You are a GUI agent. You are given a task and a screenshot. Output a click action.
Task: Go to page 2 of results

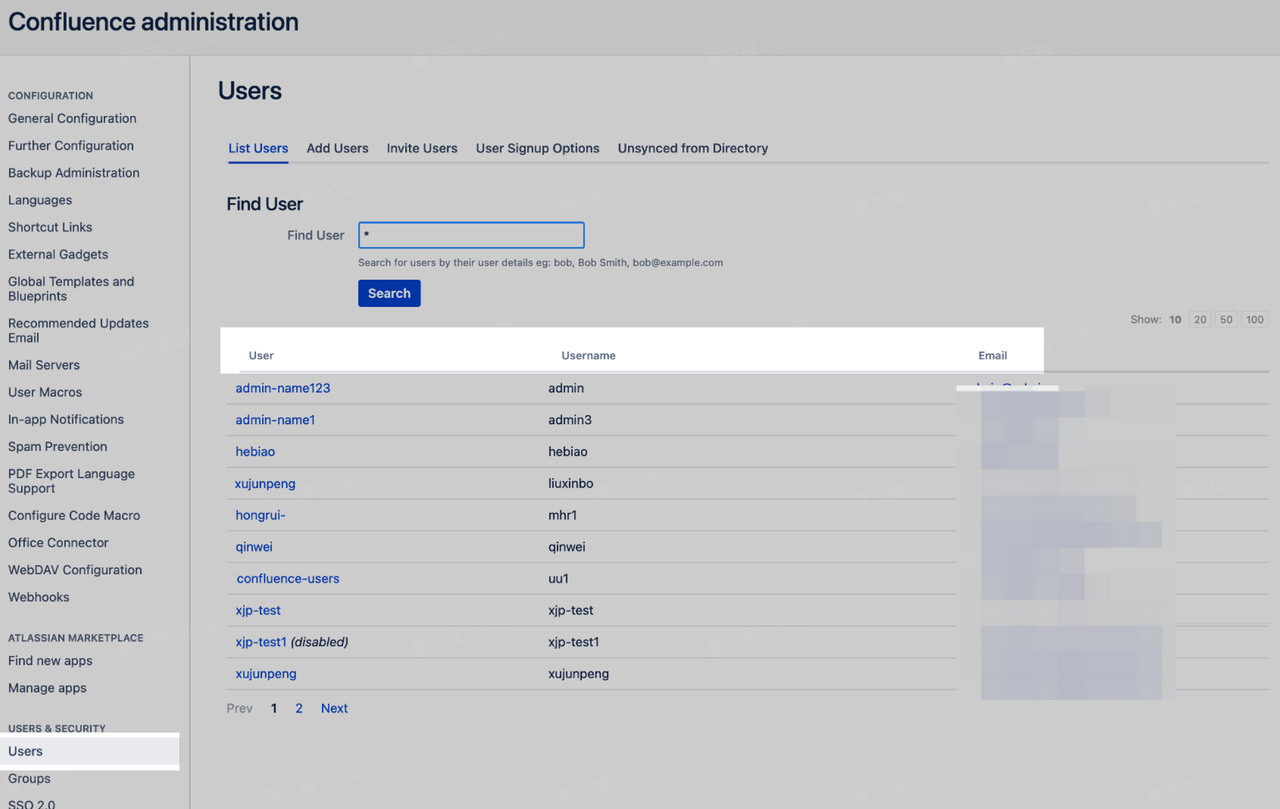(x=298, y=707)
